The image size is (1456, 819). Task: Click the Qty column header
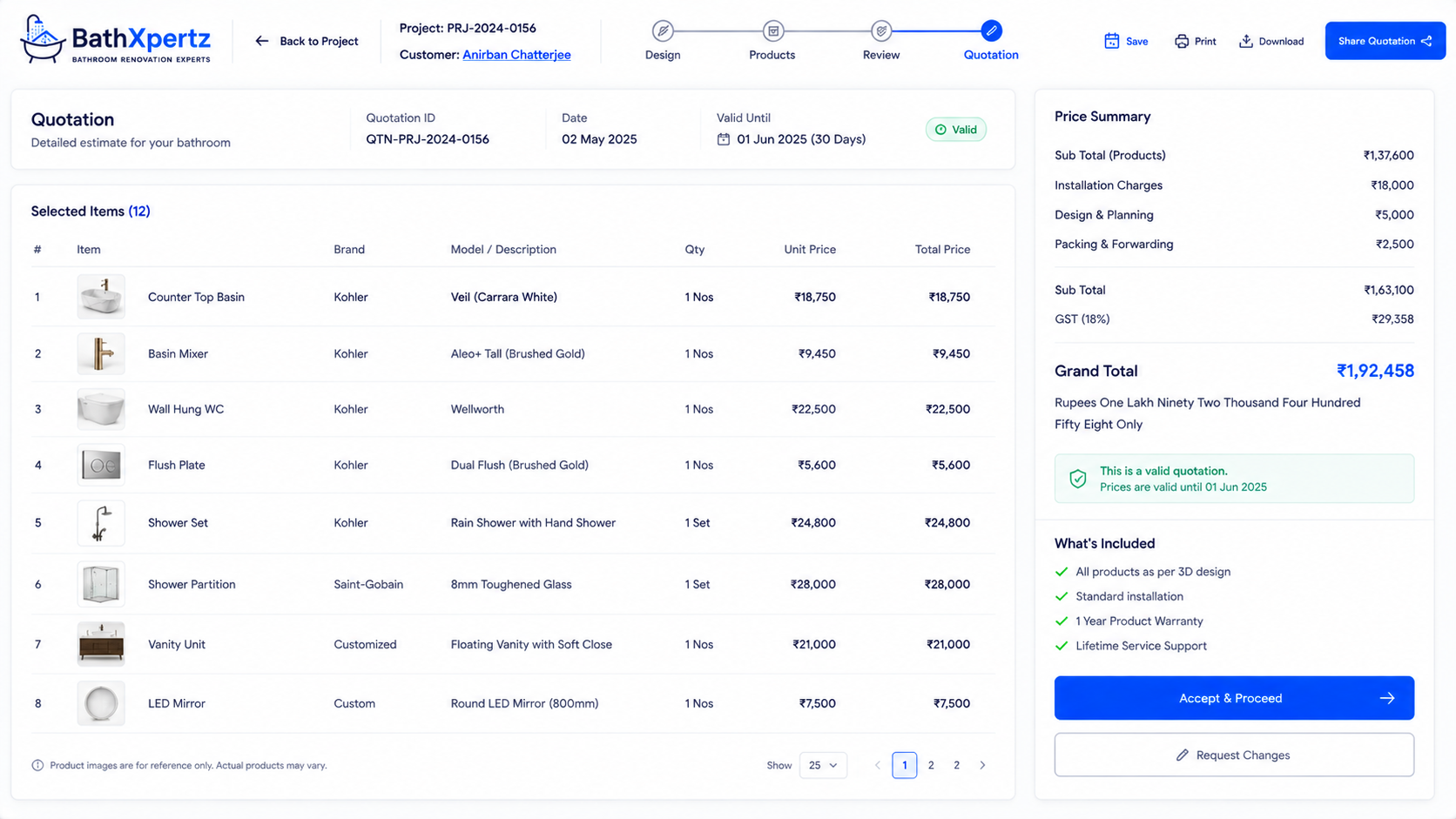pyautogui.click(x=694, y=250)
